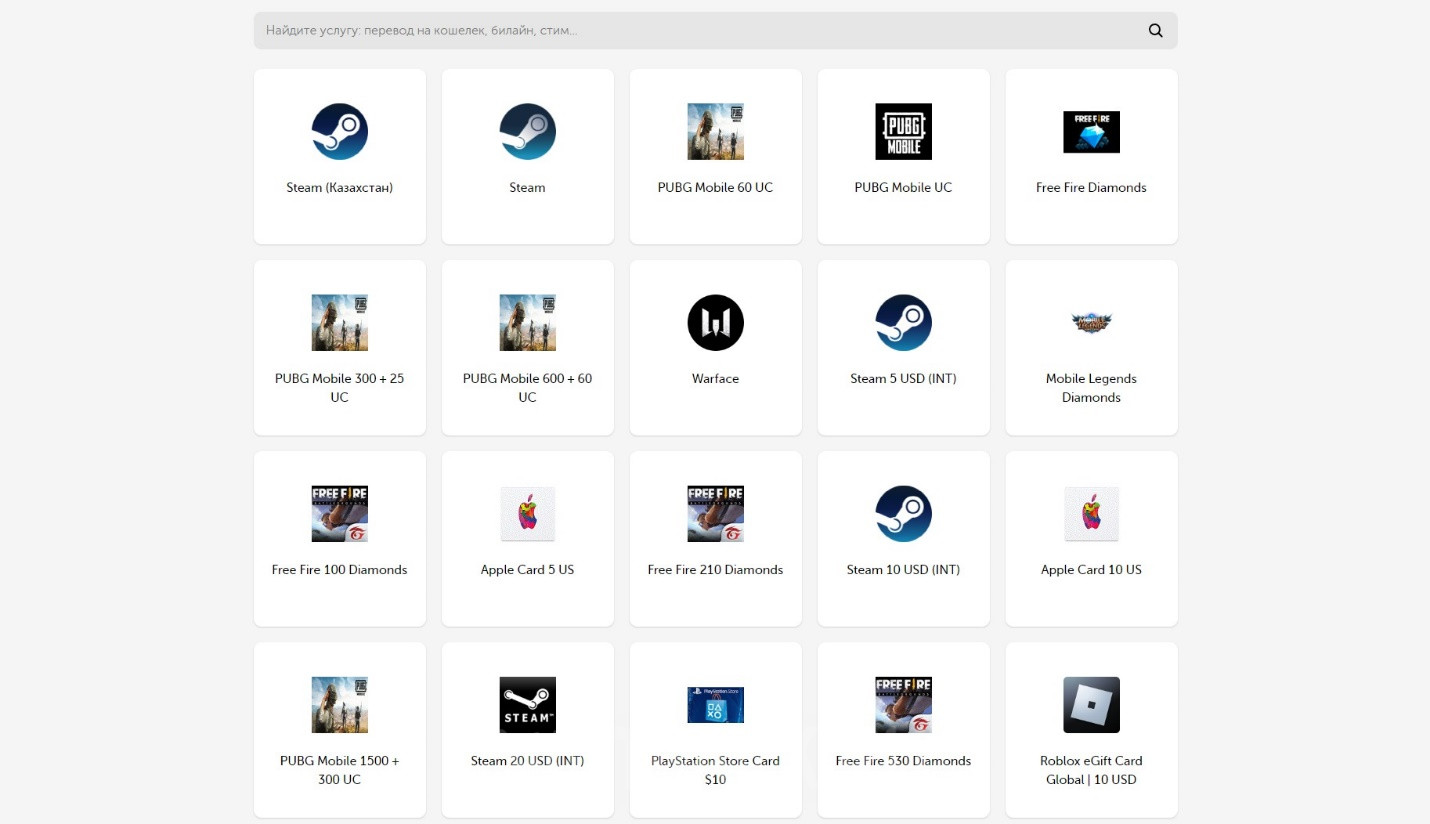Click the "PUBG Mobile 1500 + 300 UC" text
The image size is (1430, 824).
340,770
